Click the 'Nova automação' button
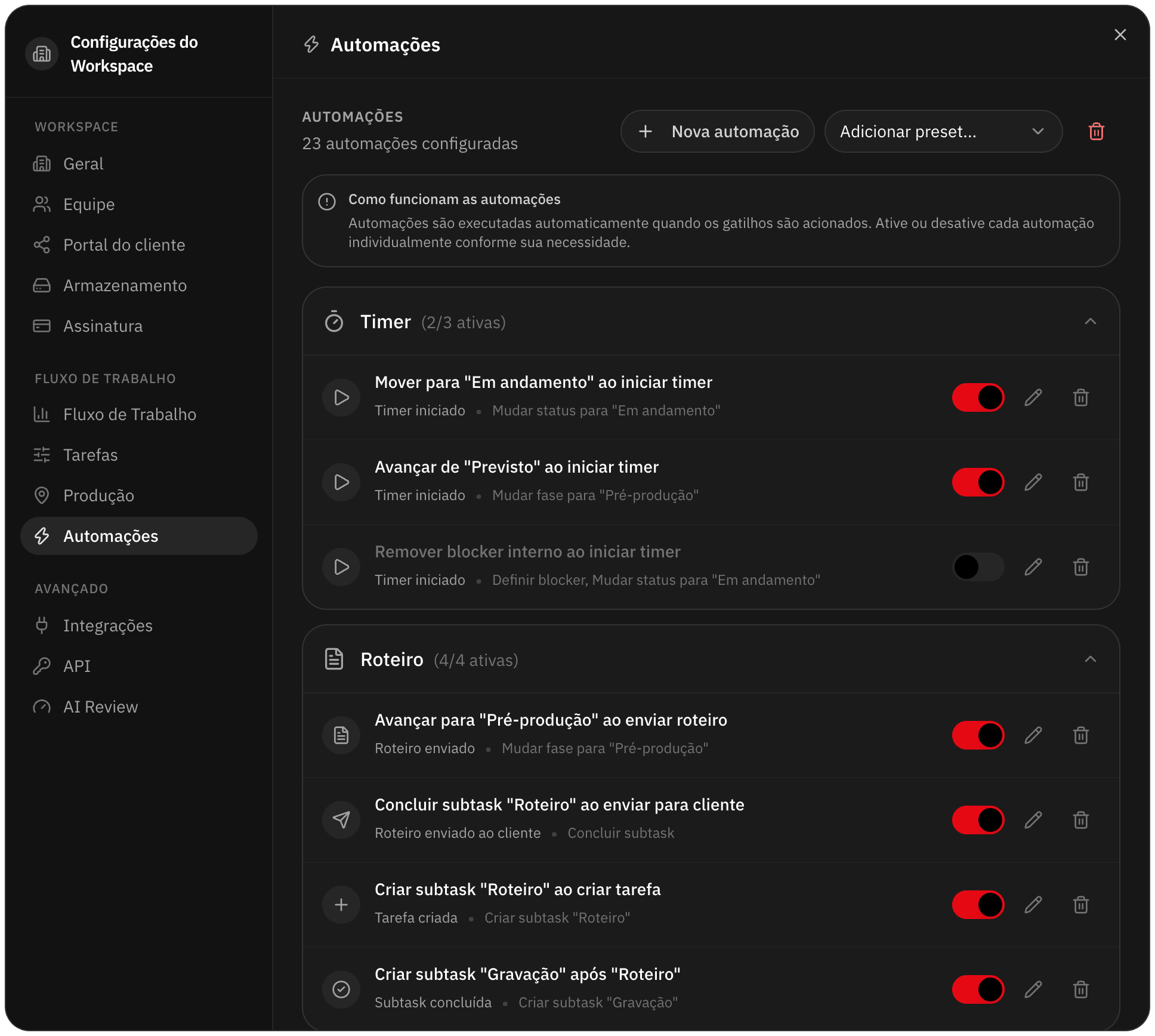The width and height of the screenshot is (1155, 1036). (x=718, y=131)
